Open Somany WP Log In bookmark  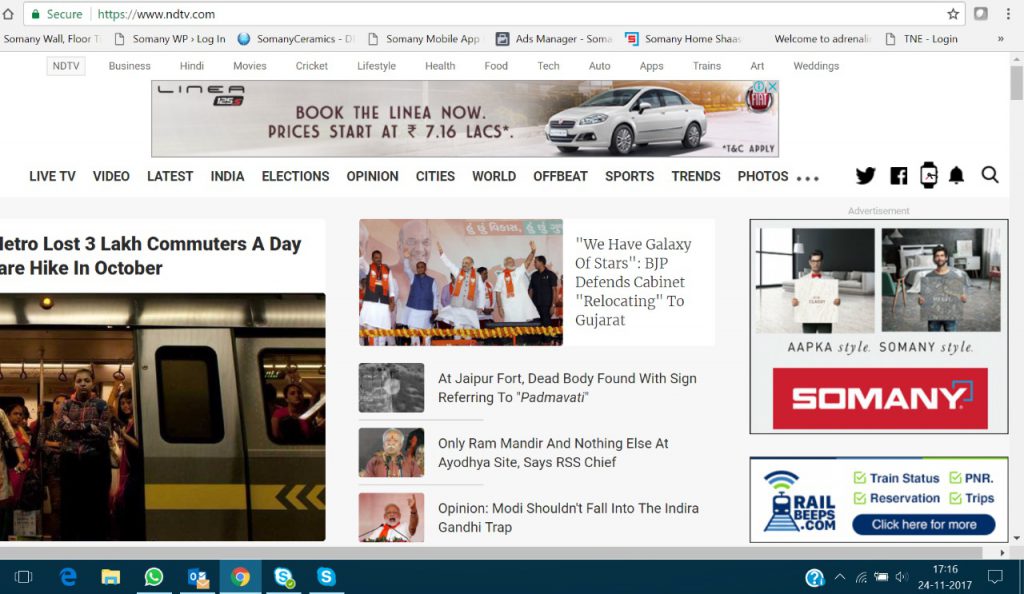click(170, 39)
